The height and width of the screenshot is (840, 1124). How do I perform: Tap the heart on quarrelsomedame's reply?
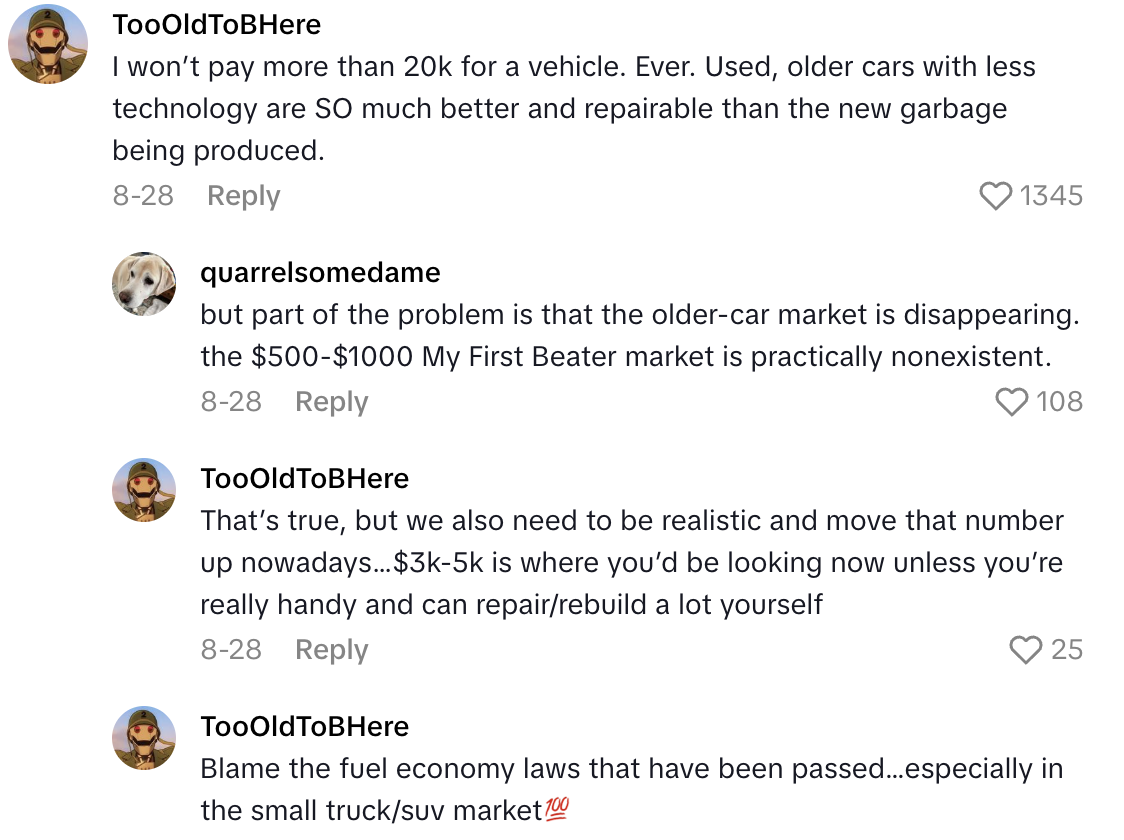(x=1012, y=402)
